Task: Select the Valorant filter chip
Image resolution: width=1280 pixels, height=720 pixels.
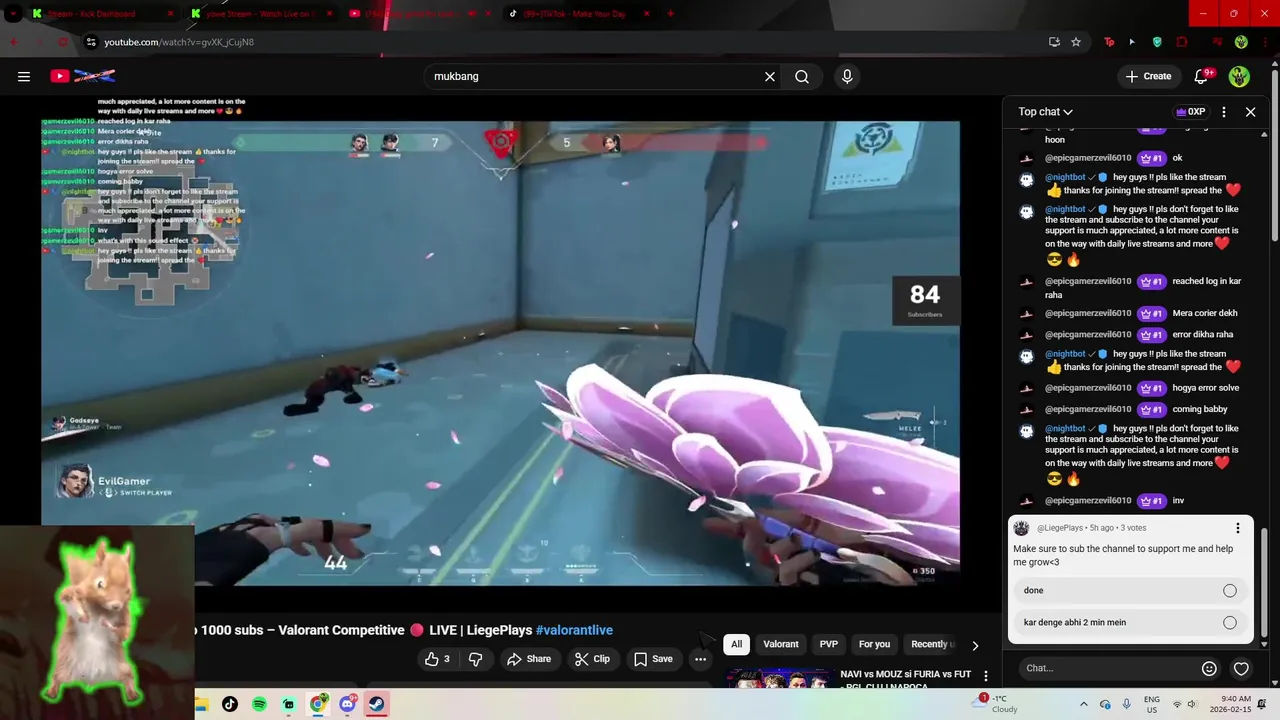Action: pos(781,645)
